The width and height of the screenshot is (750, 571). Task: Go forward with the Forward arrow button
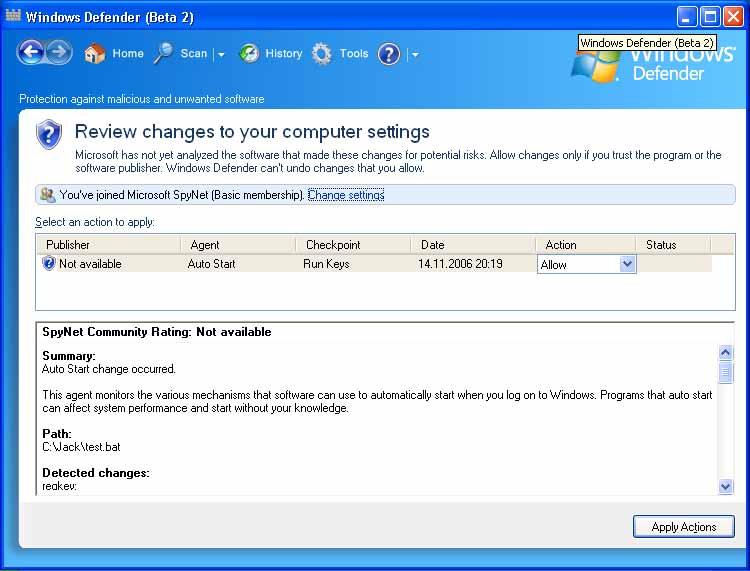59,52
